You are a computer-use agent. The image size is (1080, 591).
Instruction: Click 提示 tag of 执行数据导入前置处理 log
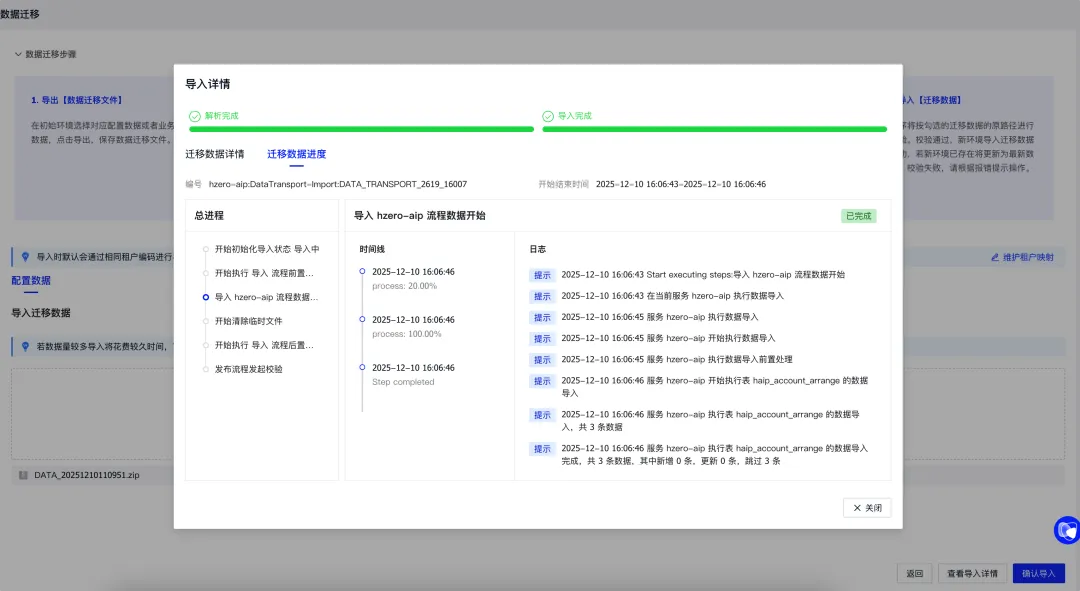coord(542,360)
